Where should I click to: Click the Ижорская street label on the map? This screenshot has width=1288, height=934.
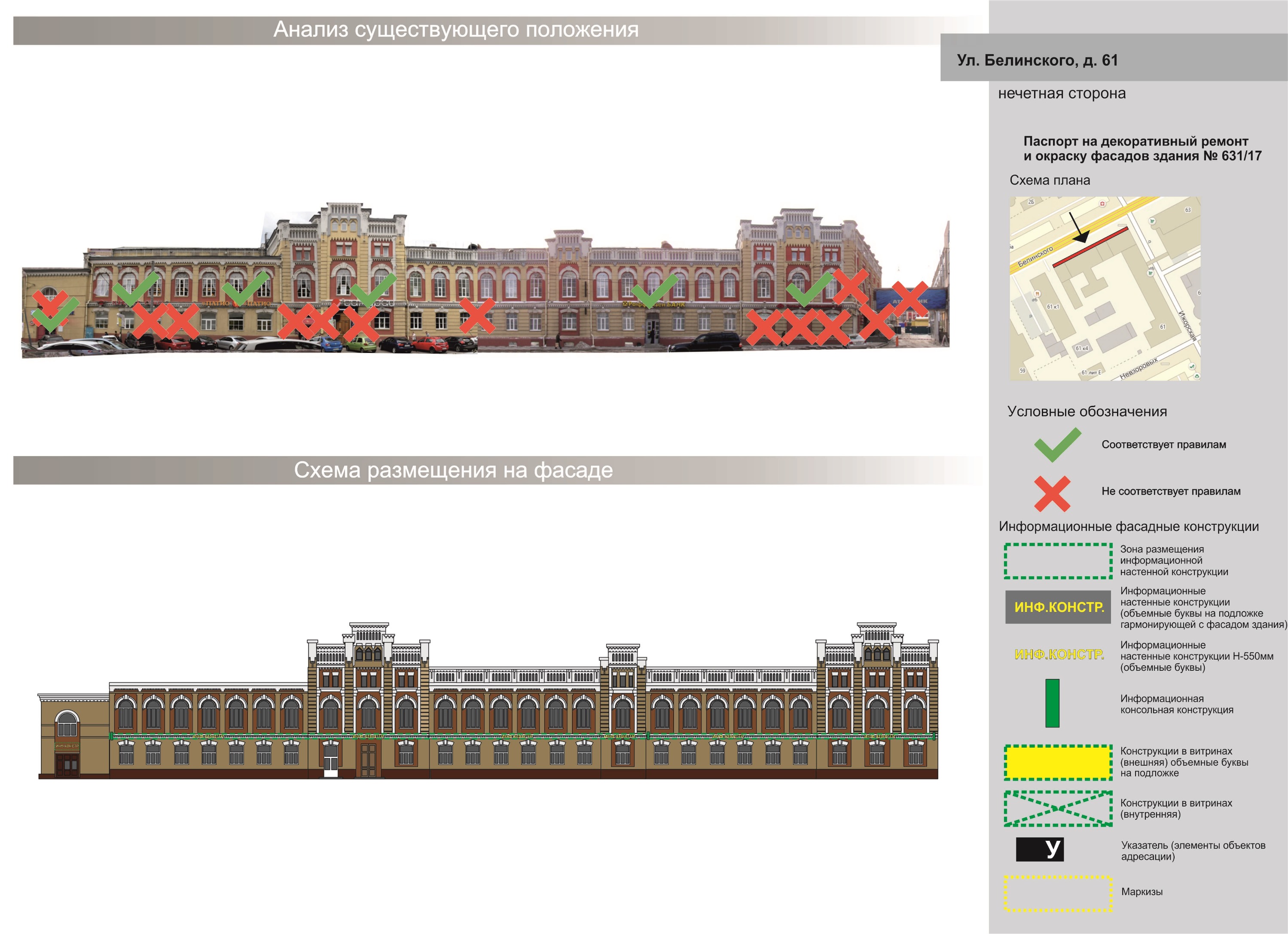(1187, 326)
